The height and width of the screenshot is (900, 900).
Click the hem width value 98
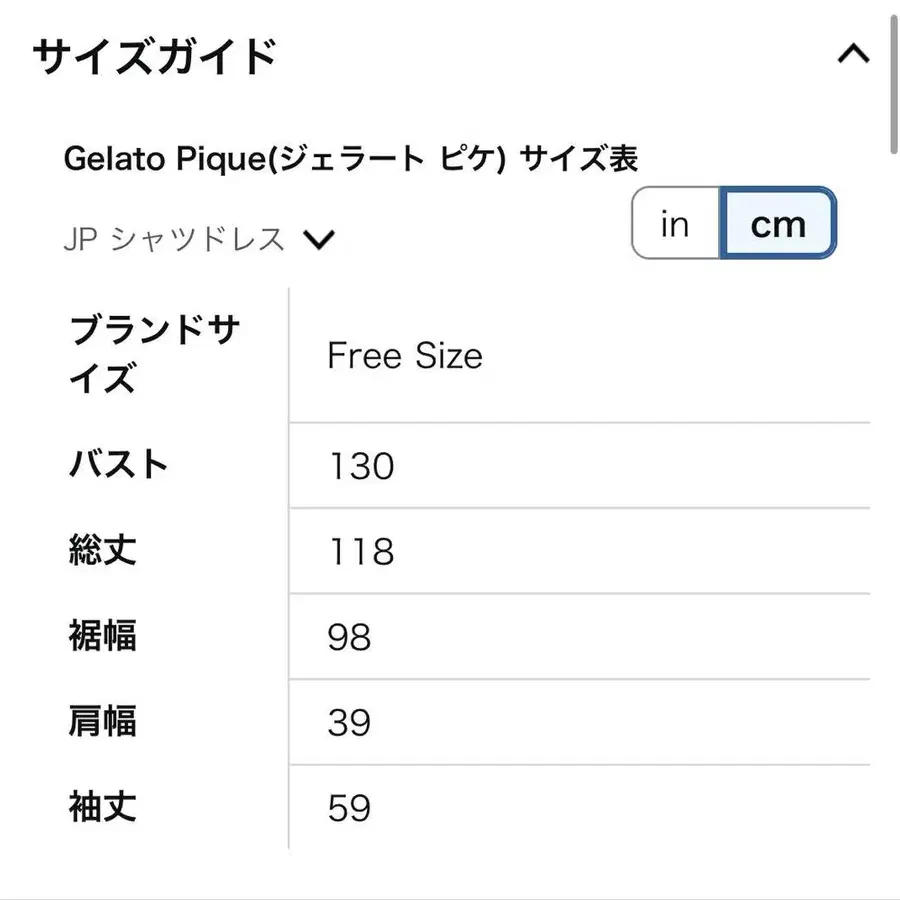pyautogui.click(x=349, y=637)
